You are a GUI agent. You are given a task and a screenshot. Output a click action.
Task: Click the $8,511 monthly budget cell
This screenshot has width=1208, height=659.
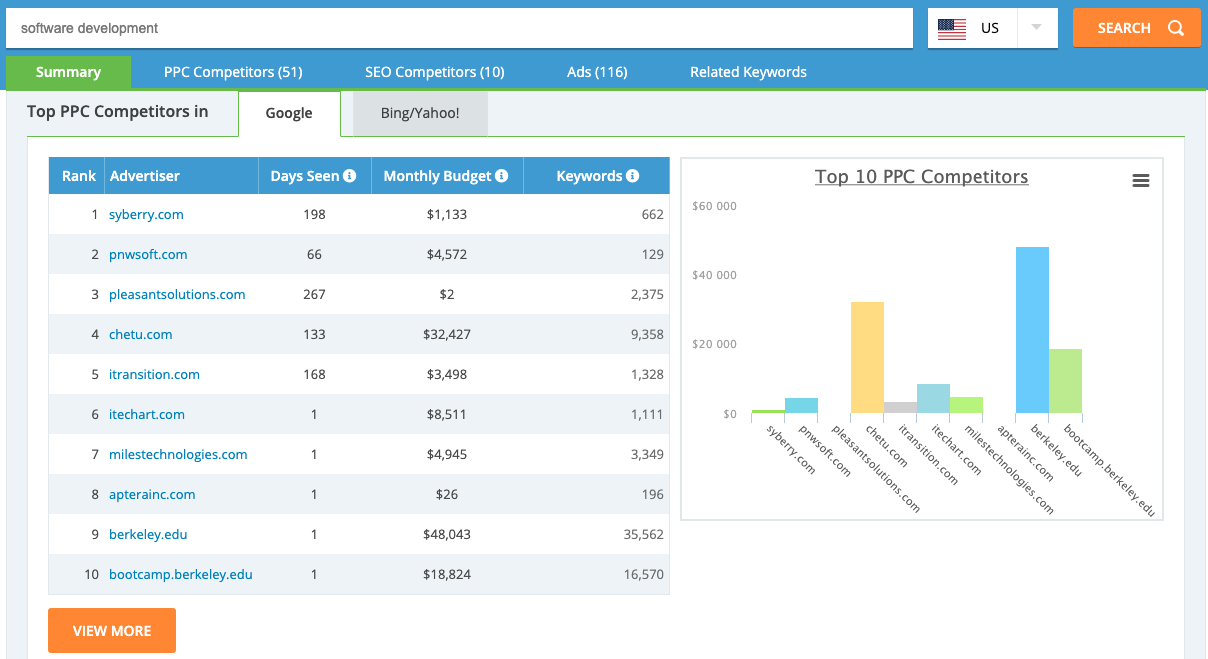445,414
